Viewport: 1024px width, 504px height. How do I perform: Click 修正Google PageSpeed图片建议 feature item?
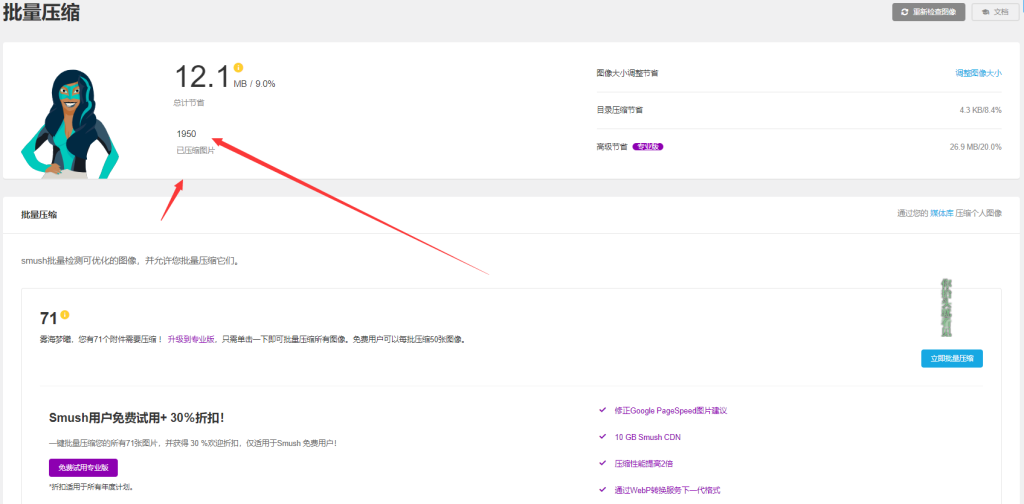[671, 411]
